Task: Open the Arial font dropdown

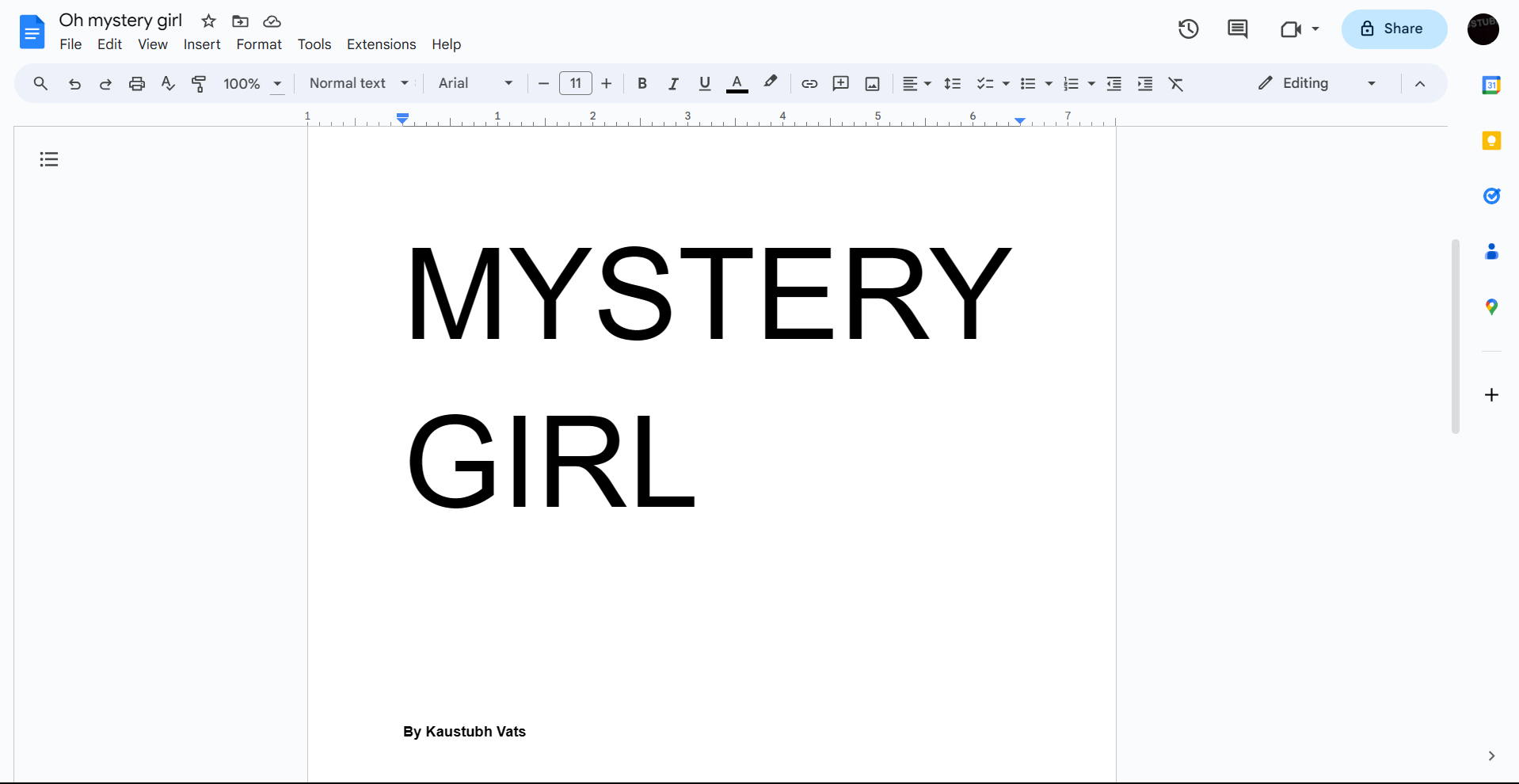Action: coord(475,83)
